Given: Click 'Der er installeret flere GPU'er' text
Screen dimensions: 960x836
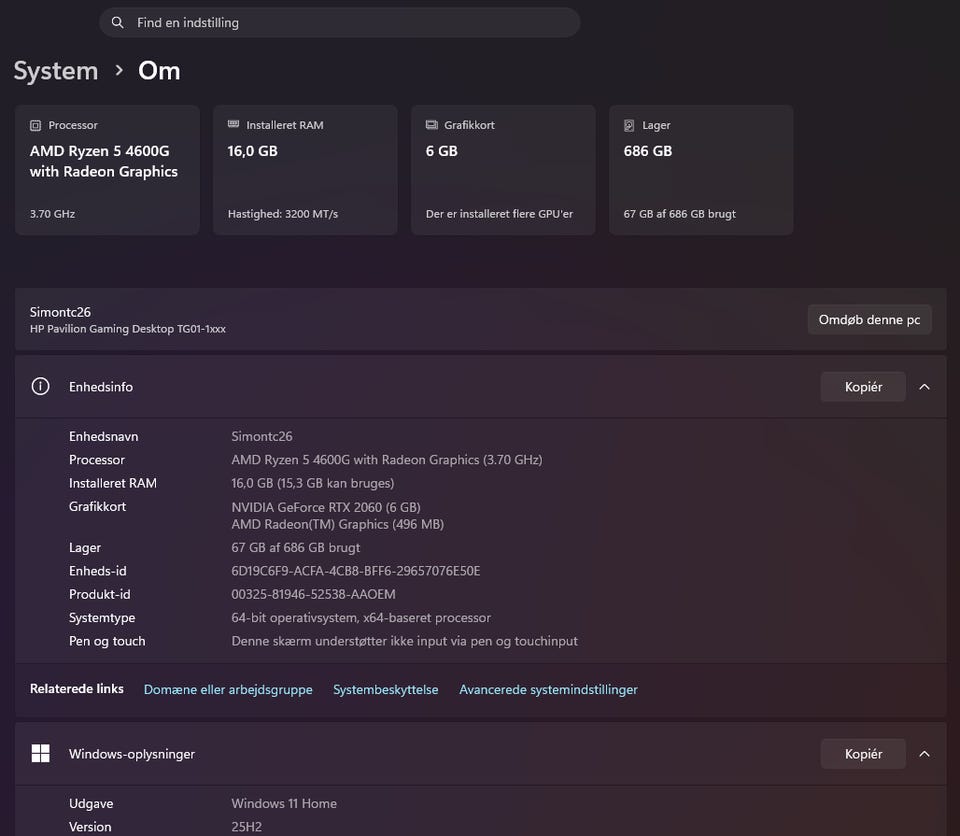Looking at the screenshot, I should click(x=500, y=214).
